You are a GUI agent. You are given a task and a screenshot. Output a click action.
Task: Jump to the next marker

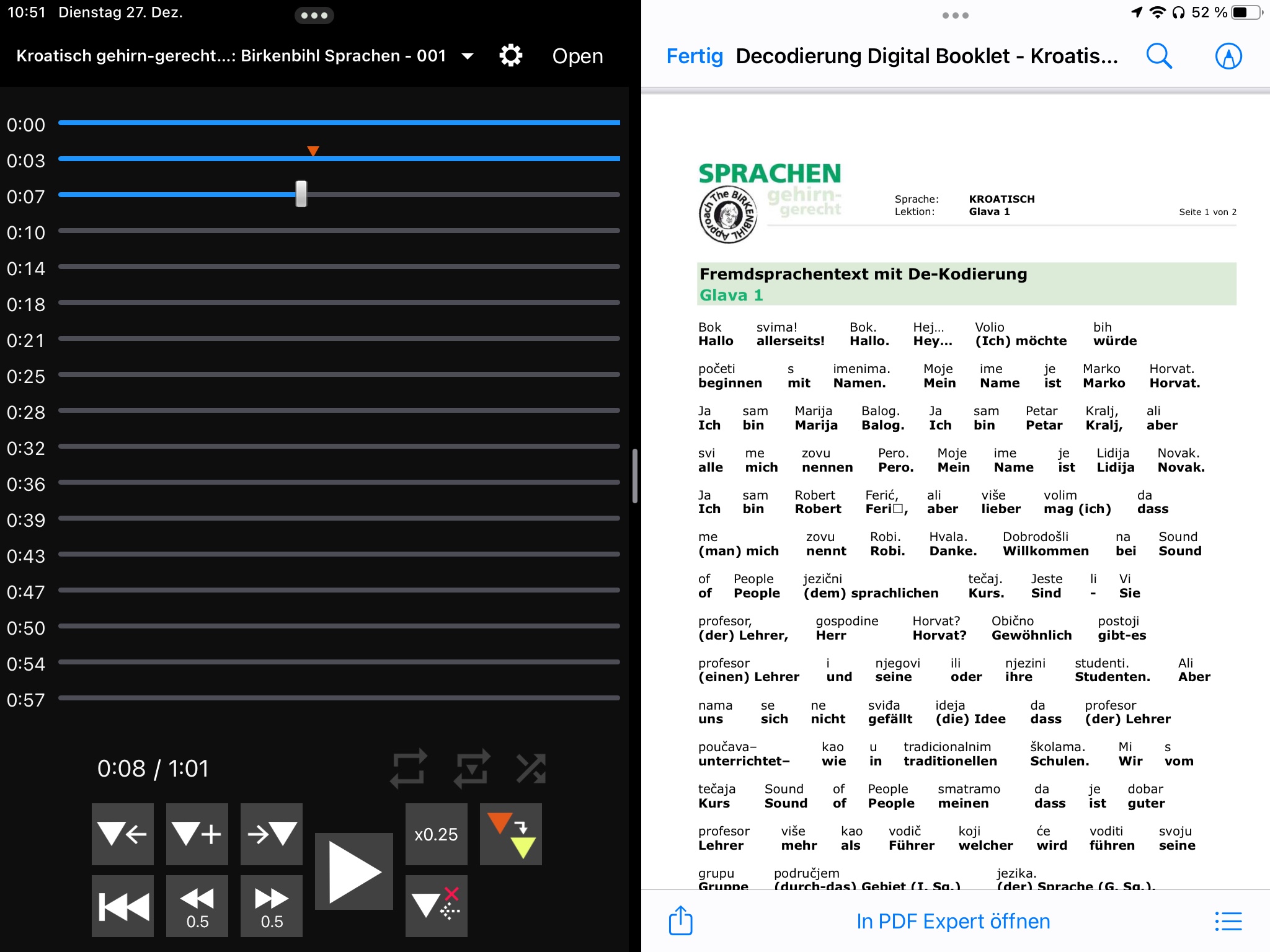(x=271, y=834)
